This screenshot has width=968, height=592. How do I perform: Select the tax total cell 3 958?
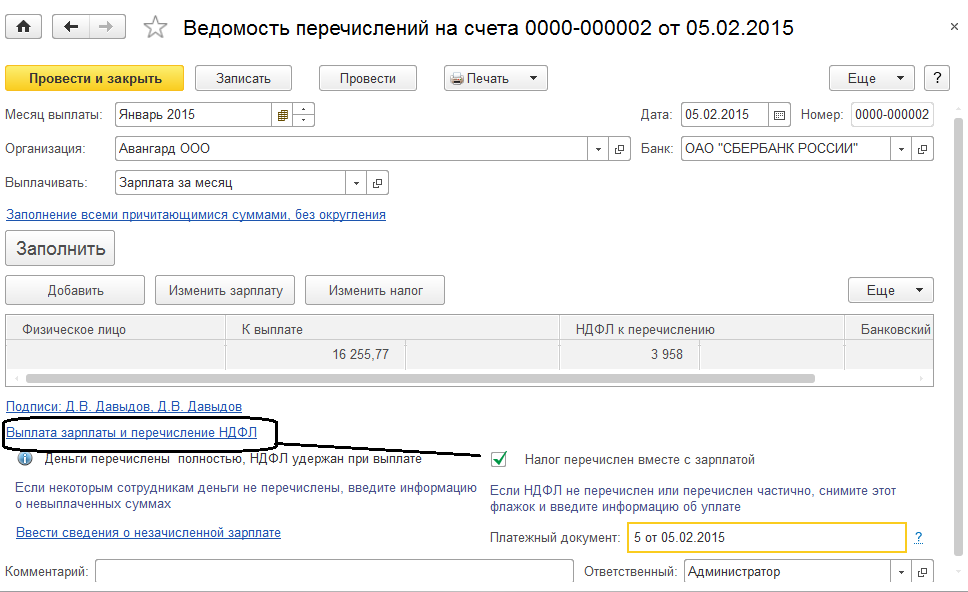630,354
